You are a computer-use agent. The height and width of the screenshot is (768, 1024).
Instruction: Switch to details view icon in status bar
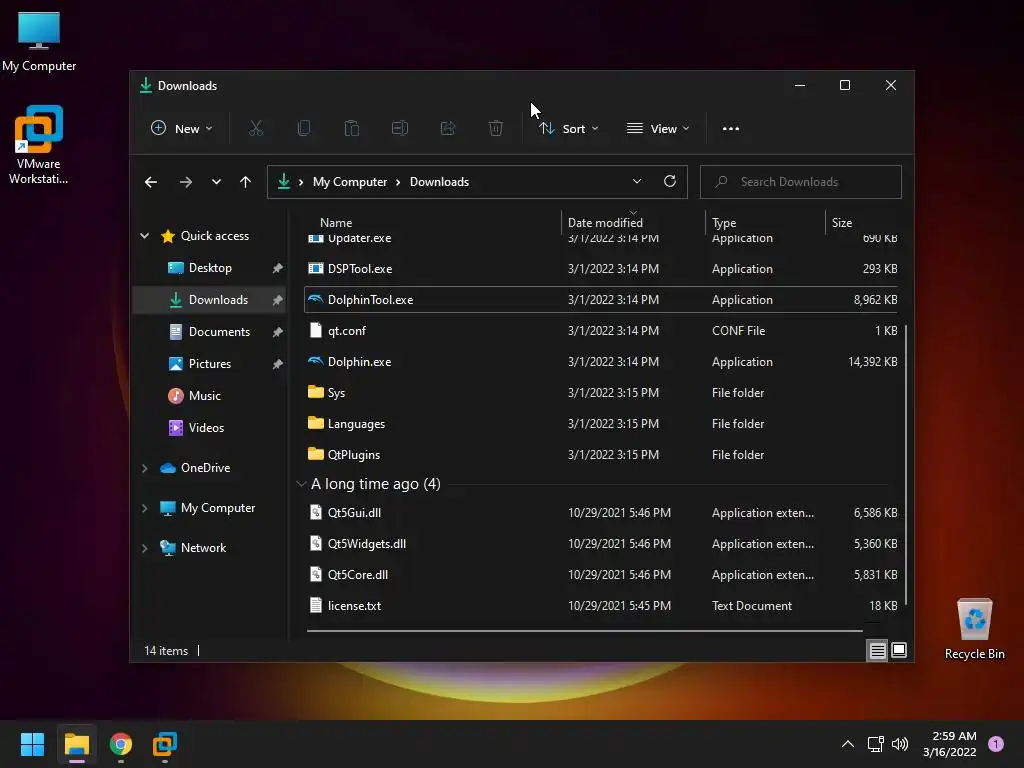pos(877,650)
